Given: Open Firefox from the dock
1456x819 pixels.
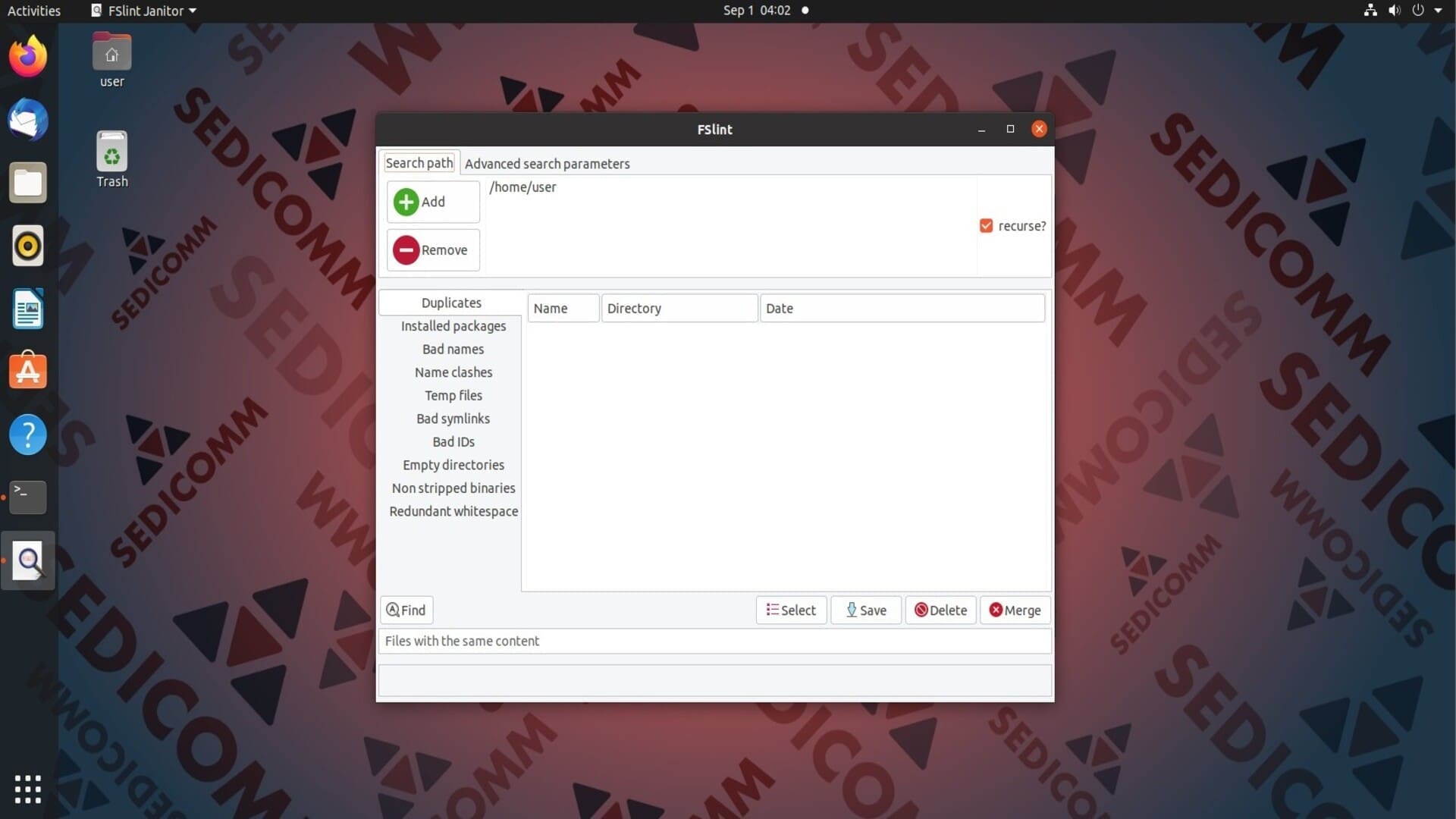Looking at the screenshot, I should pyautogui.click(x=28, y=57).
